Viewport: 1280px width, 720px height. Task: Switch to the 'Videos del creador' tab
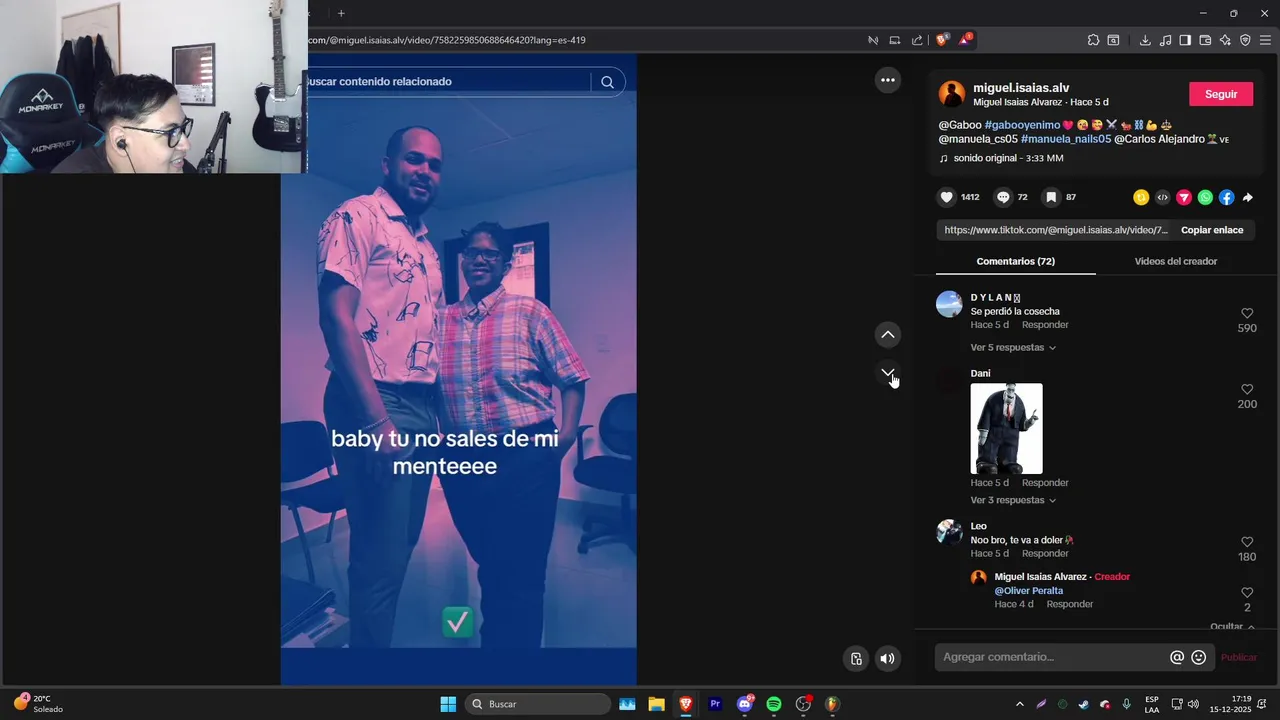tap(1176, 261)
